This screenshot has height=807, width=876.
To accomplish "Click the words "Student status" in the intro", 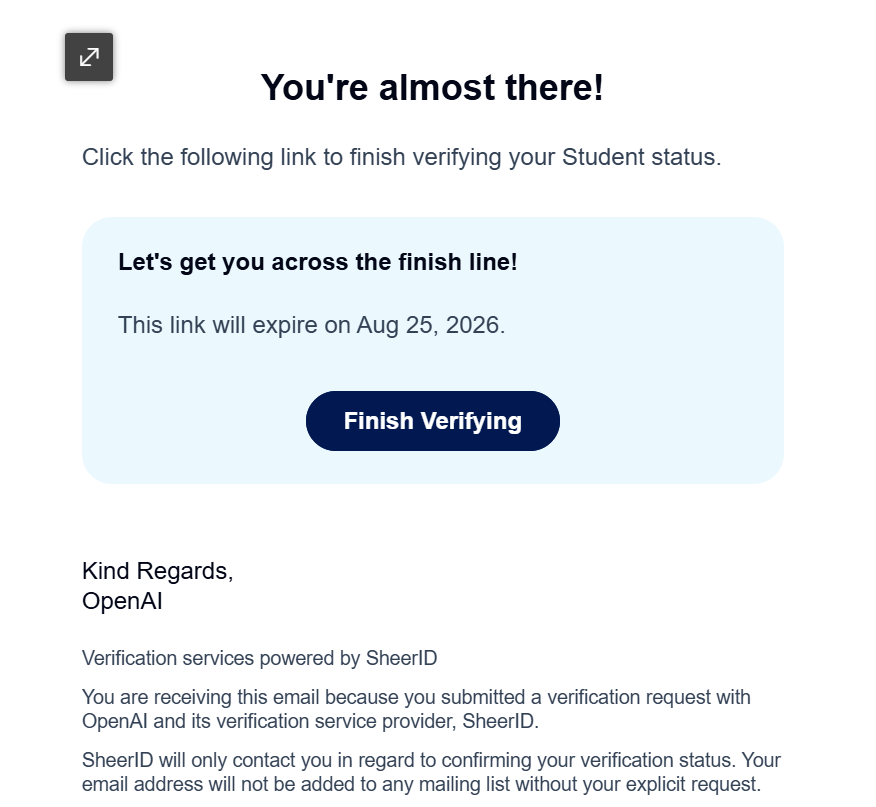I will coord(638,157).
